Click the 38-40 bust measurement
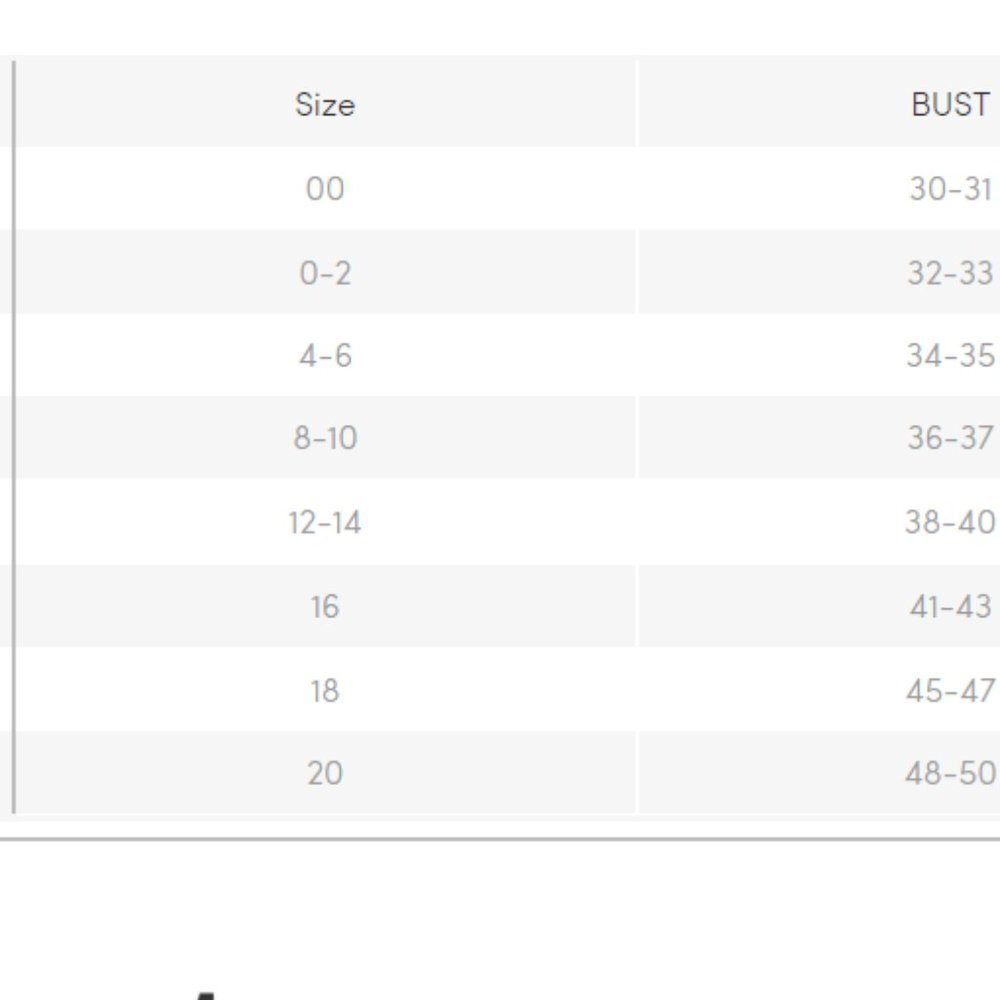This screenshot has height=1000, width=1000. click(x=950, y=522)
